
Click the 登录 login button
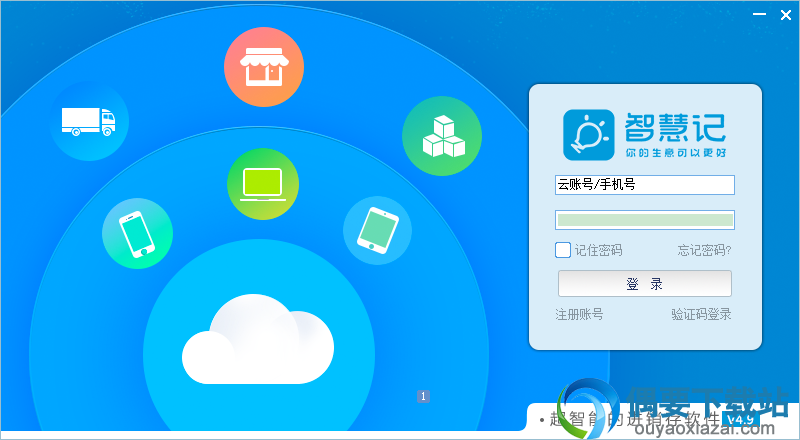(645, 284)
